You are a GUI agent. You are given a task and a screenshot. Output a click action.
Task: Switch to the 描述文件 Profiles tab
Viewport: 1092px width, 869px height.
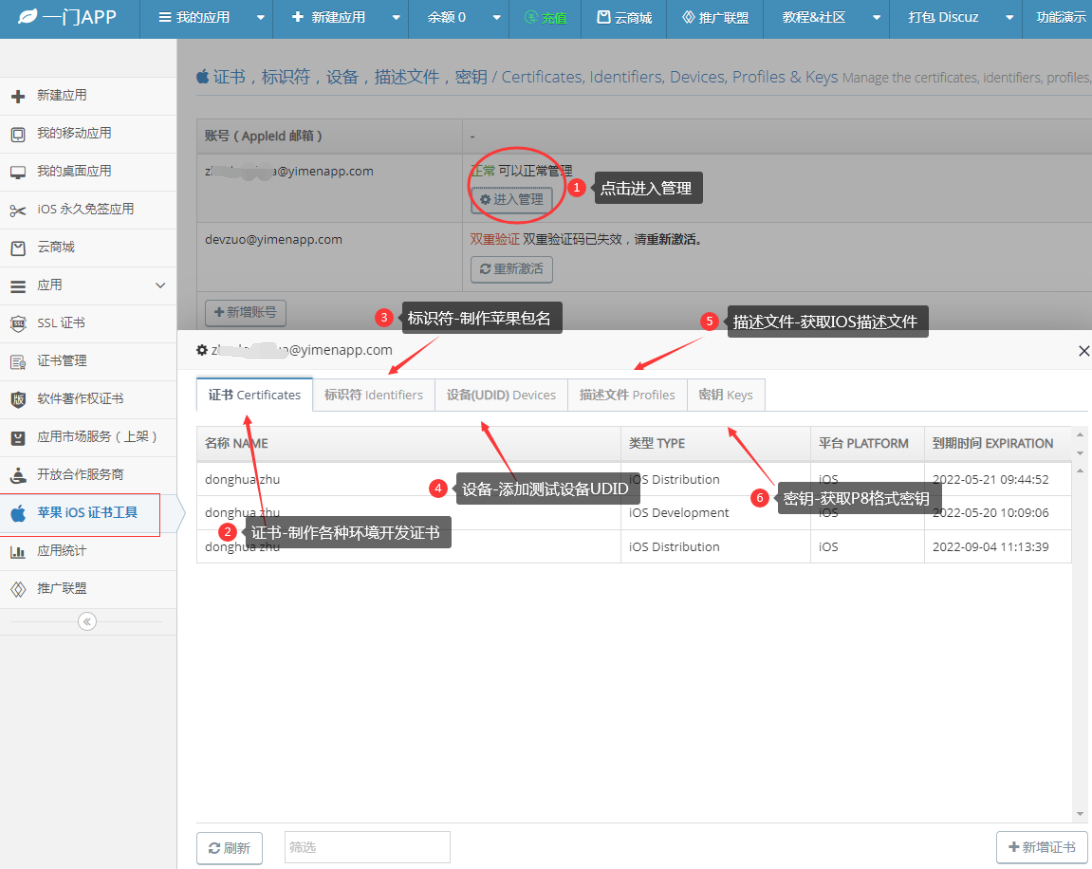627,395
